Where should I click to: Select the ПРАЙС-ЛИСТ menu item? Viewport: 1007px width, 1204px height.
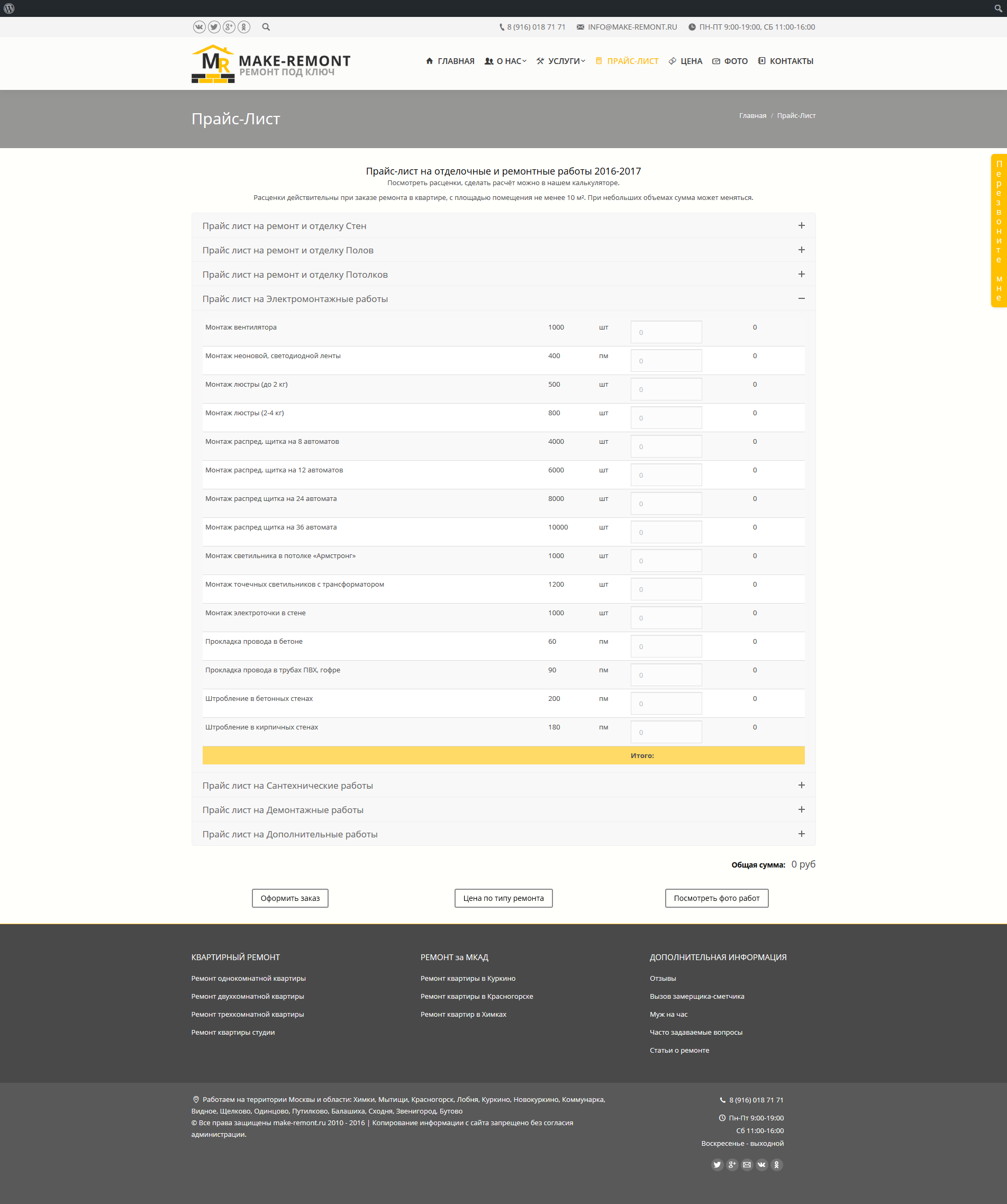tap(627, 61)
